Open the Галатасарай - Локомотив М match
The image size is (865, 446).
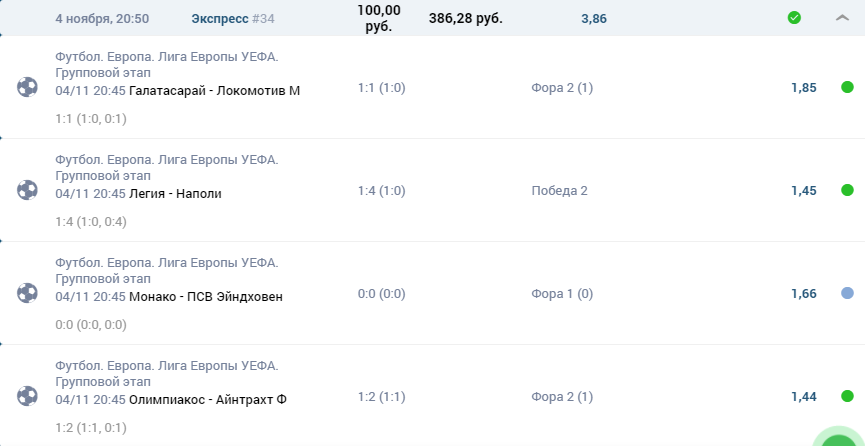pos(215,91)
